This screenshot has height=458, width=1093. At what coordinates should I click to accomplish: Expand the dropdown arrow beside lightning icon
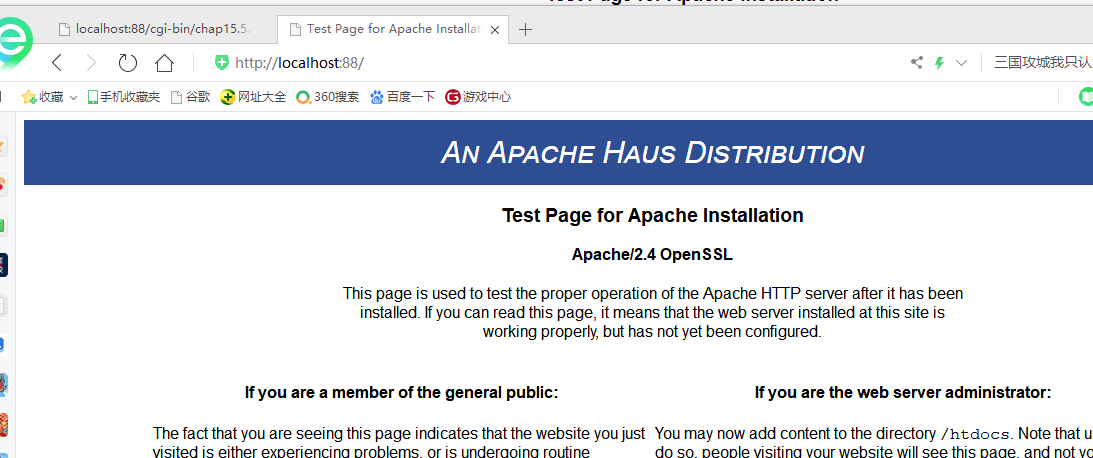(x=961, y=63)
